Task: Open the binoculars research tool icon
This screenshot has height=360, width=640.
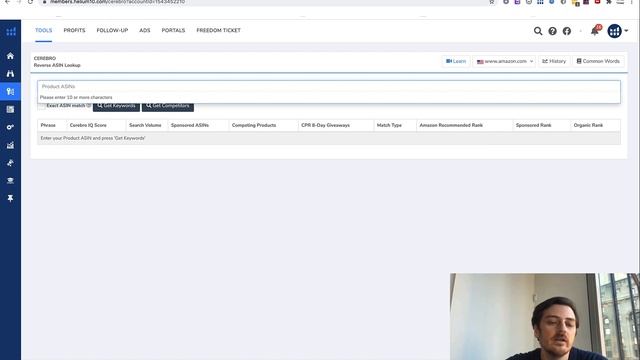Action: [x=10, y=74]
